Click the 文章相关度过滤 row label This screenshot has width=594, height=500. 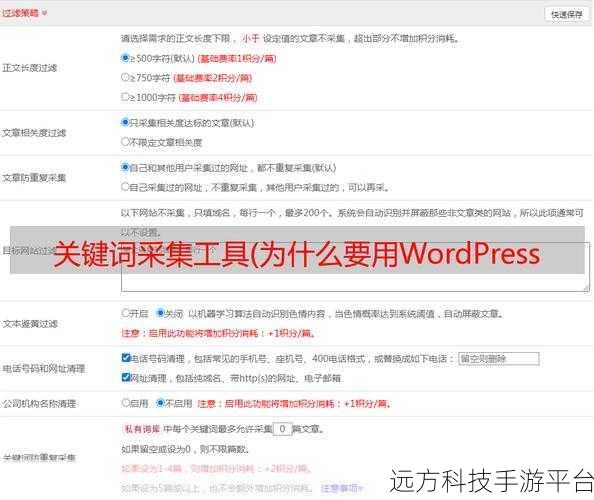tap(34, 133)
